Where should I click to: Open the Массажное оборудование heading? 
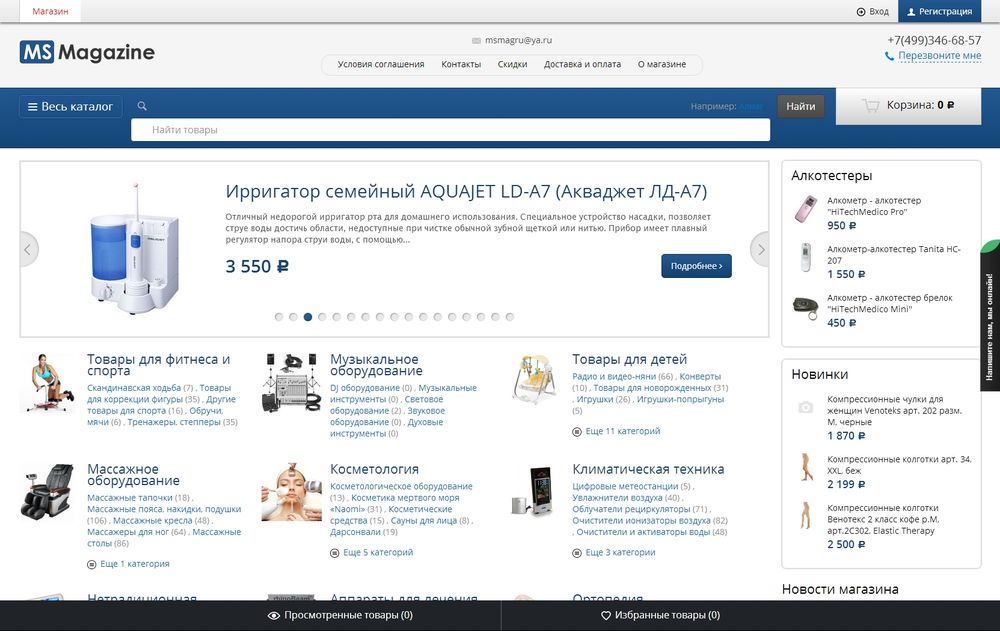pyautogui.click(x=133, y=475)
